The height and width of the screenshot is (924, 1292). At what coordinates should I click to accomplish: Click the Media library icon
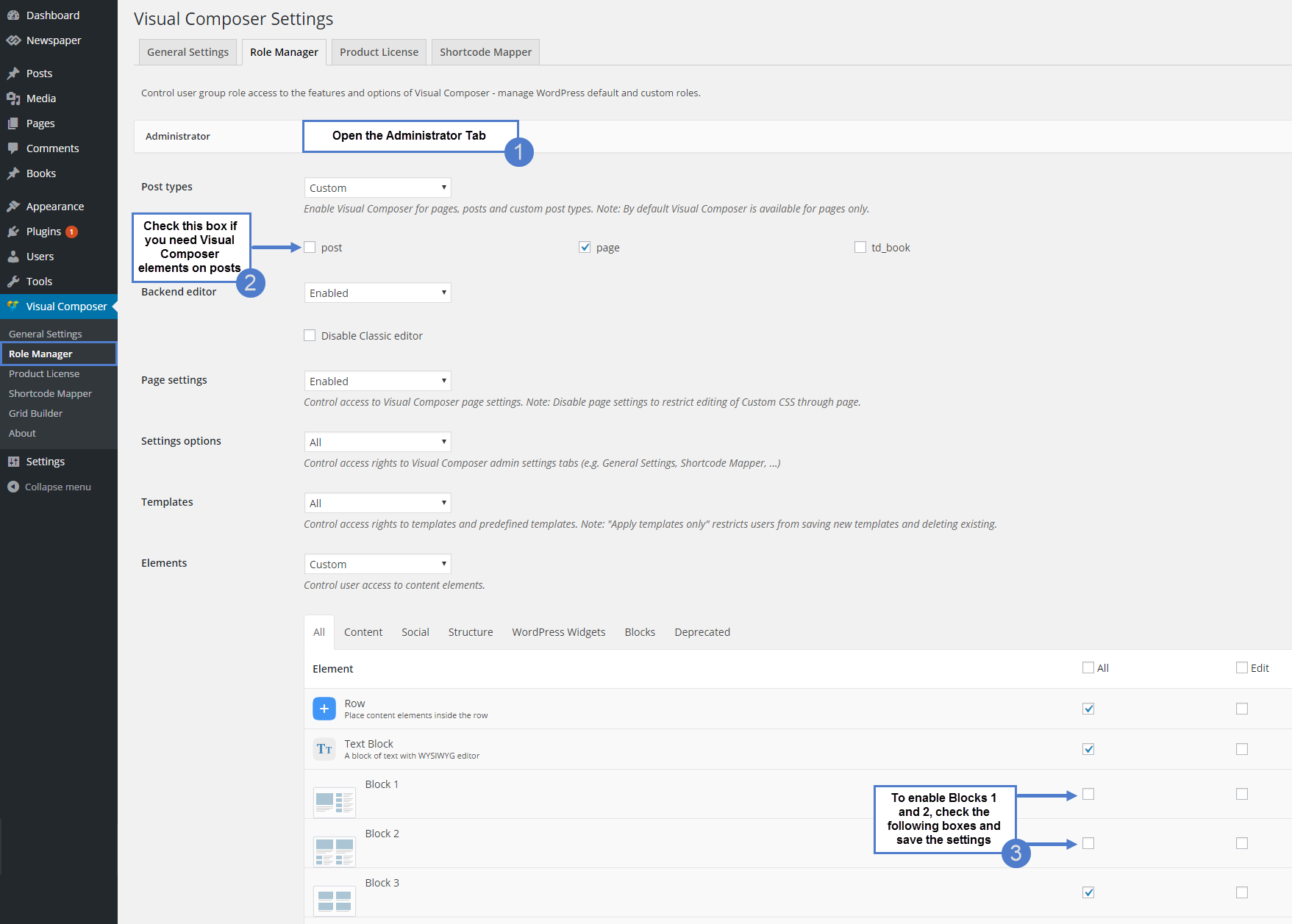pyautogui.click(x=13, y=99)
